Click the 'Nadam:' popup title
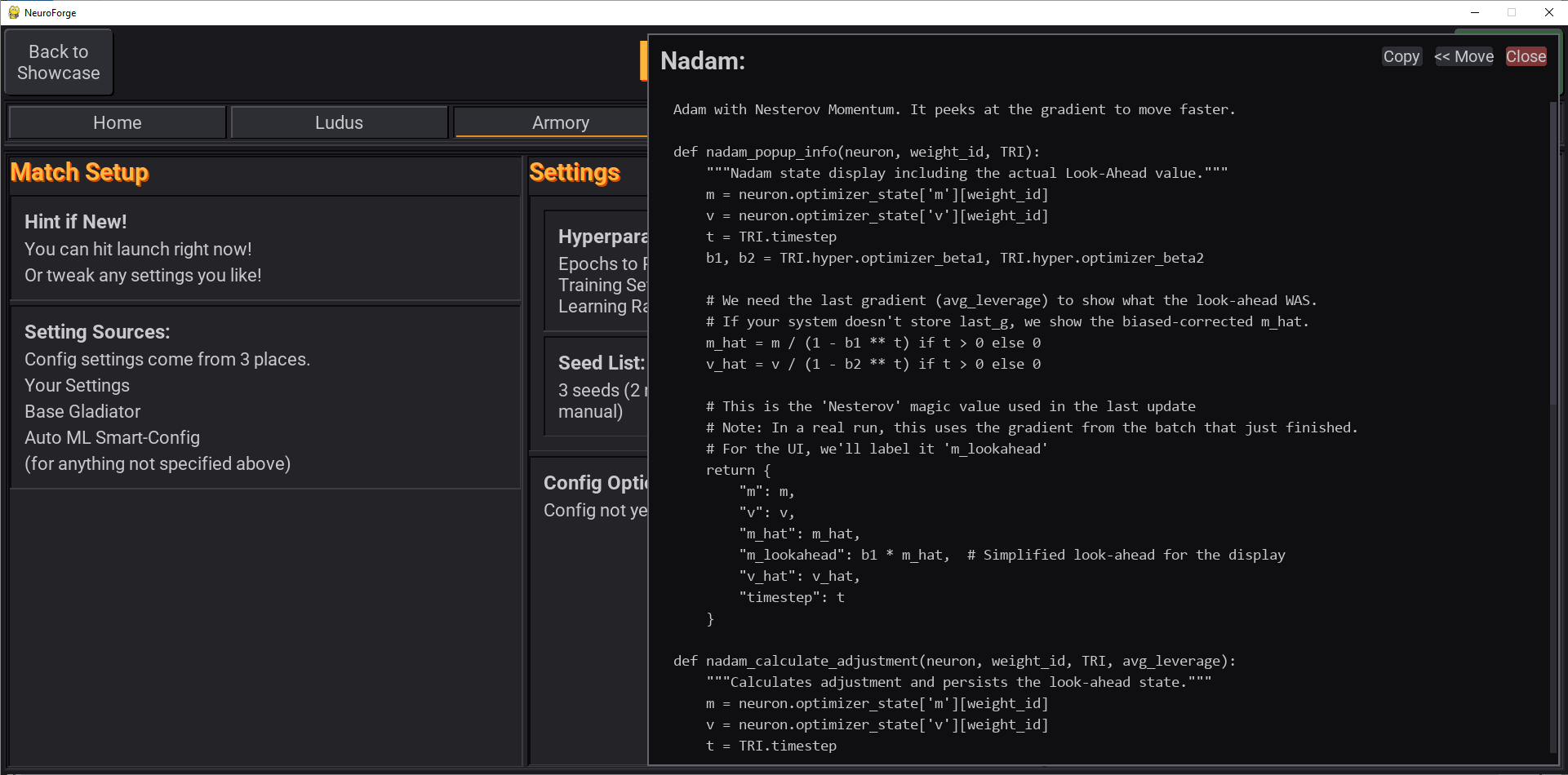 coord(703,61)
